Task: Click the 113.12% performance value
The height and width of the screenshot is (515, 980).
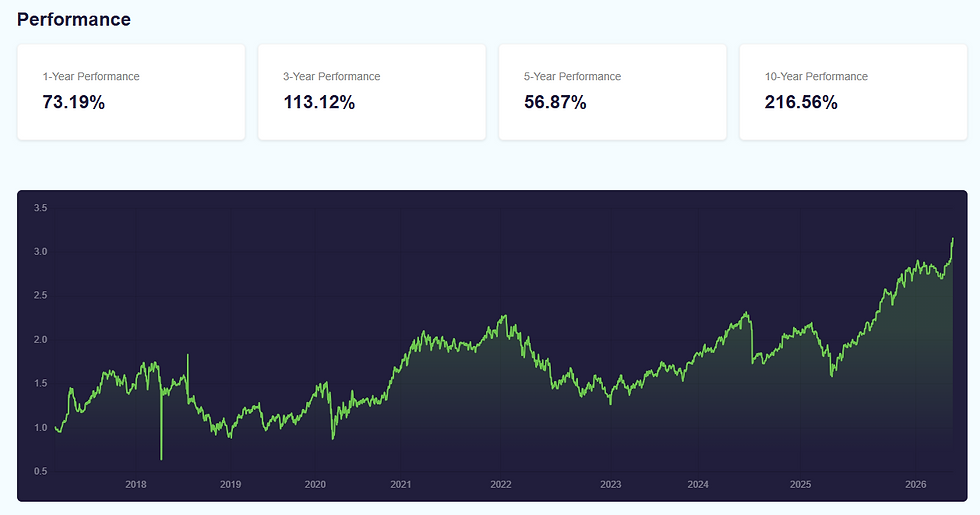Action: [x=319, y=102]
